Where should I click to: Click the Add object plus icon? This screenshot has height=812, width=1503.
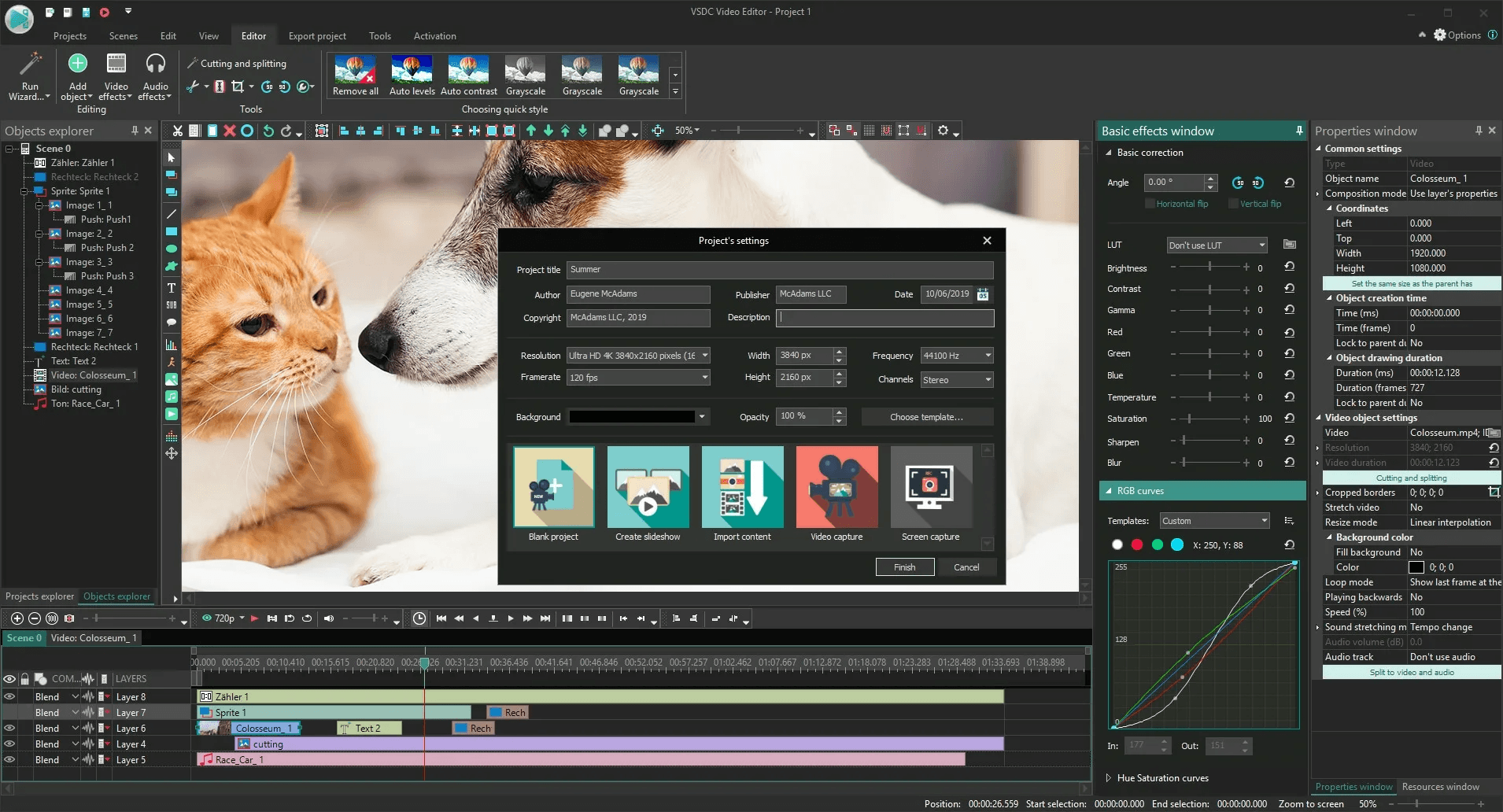(x=78, y=64)
